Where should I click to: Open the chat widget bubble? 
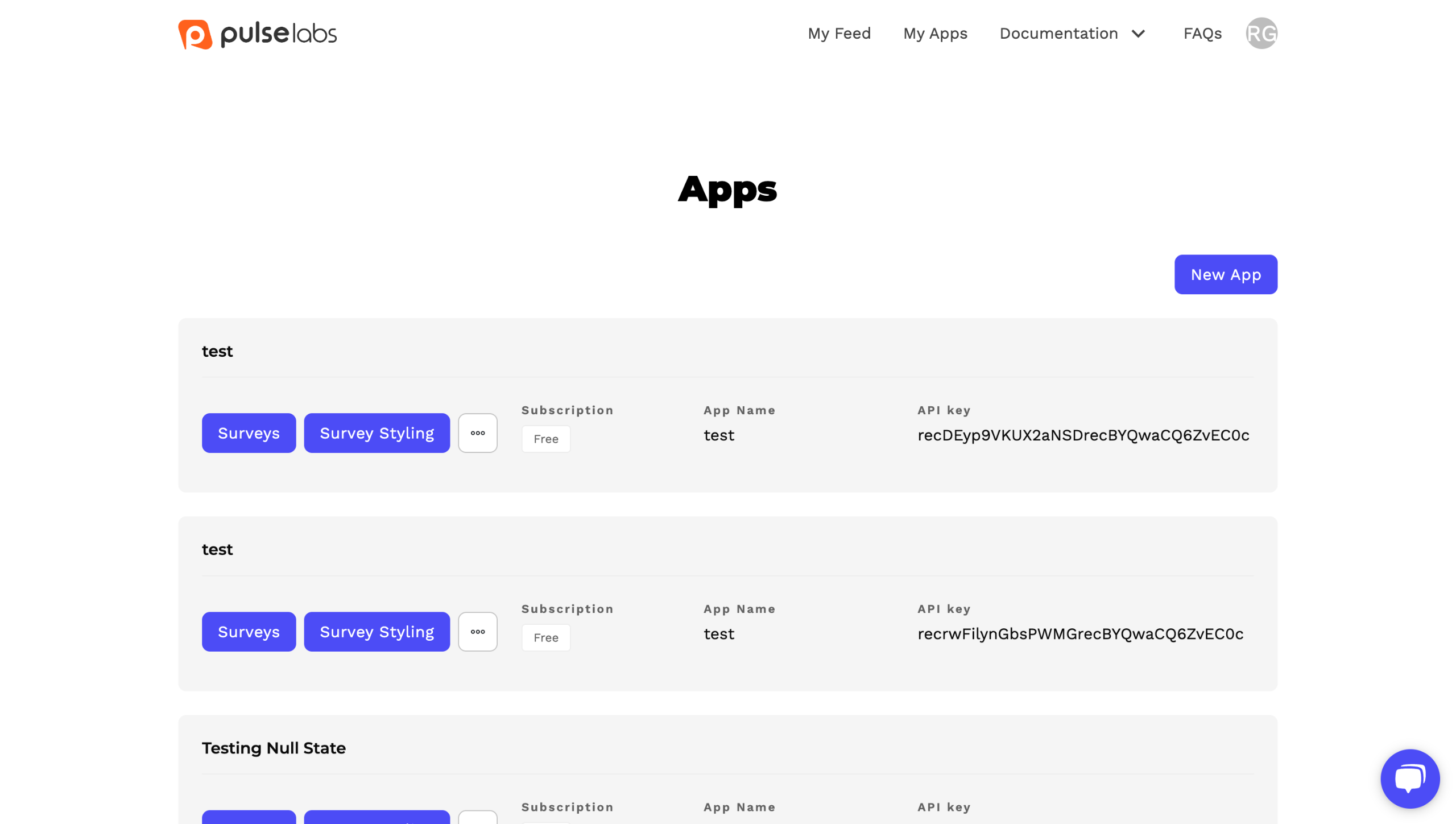click(x=1409, y=778)
